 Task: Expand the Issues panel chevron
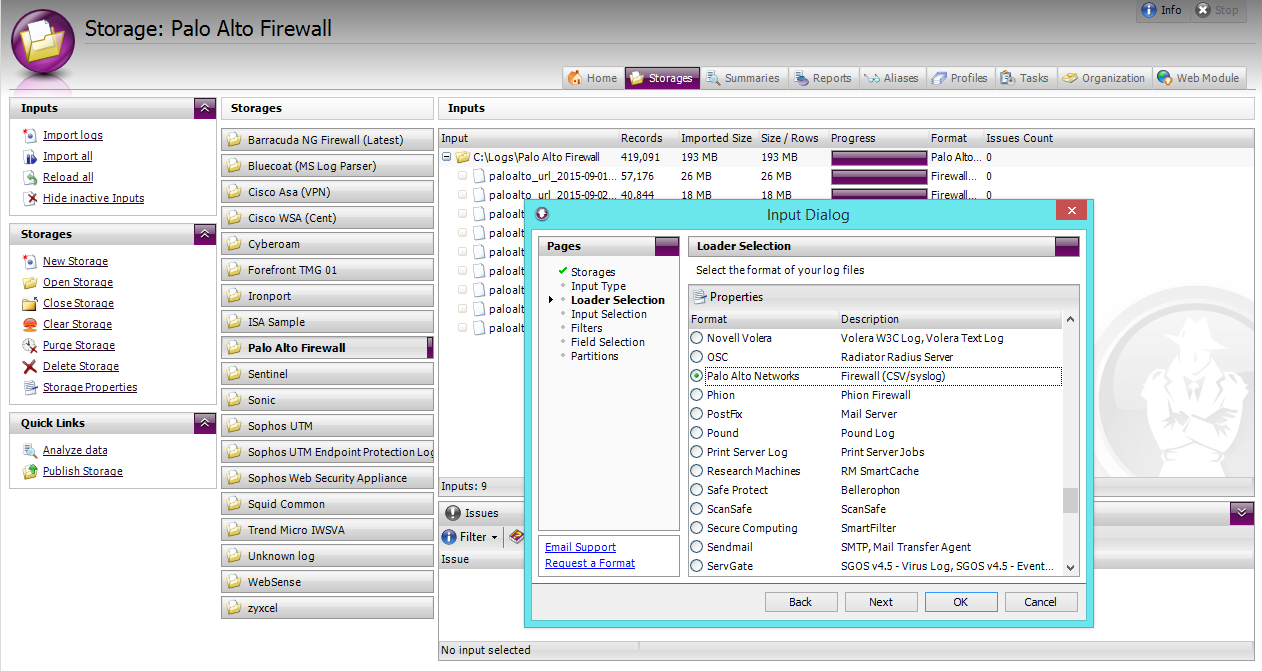1242,513
